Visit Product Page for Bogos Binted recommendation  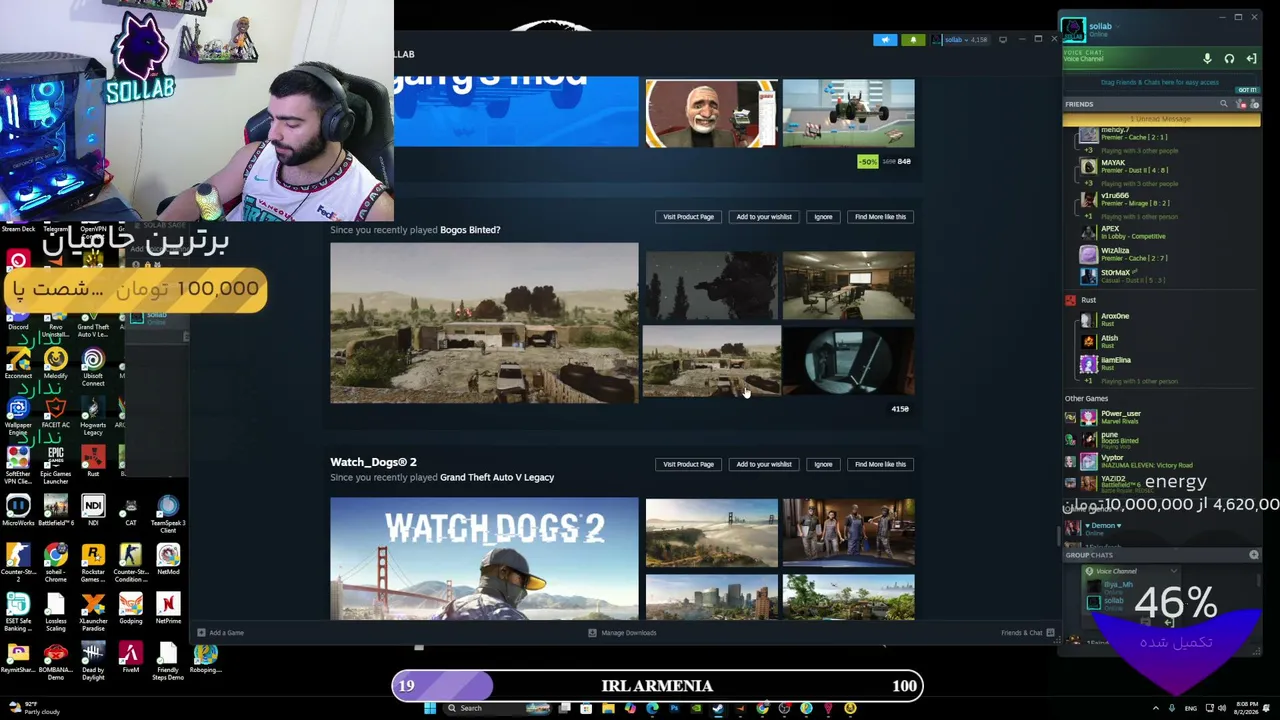(x=688, y=217)
